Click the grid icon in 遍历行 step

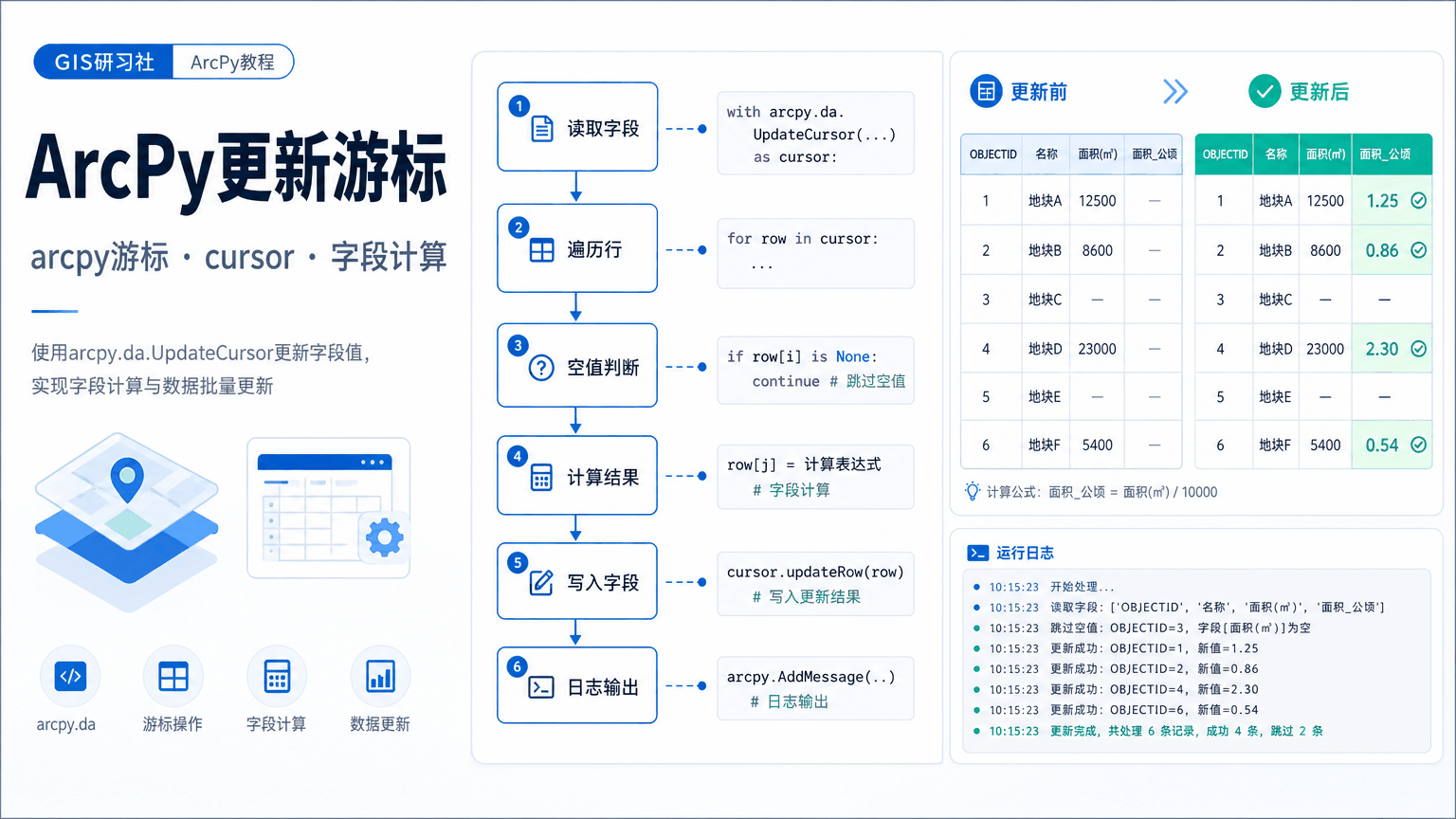(541, 250)
